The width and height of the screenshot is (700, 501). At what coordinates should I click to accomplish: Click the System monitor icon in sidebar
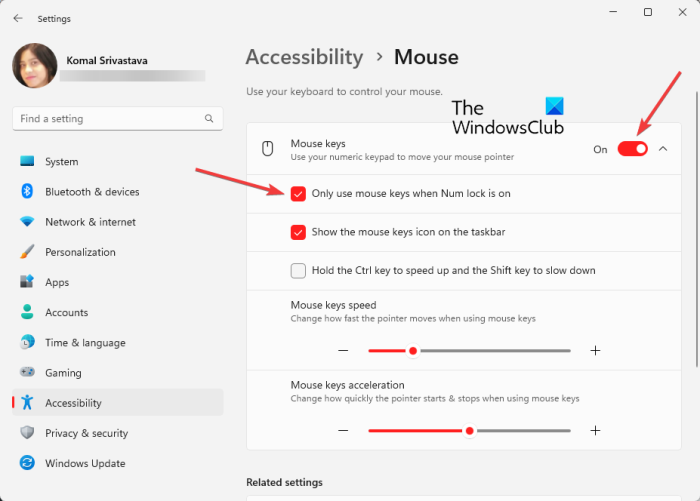[x=27, y=162]
